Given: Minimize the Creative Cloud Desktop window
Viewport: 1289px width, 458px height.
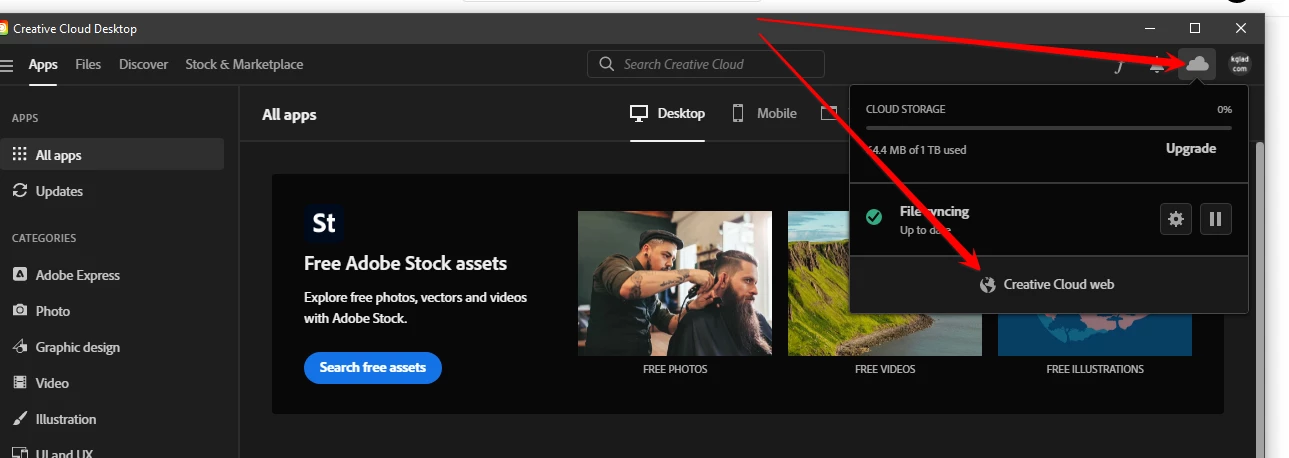Looking at the screenshot, I should pyautogui.click(x=1149, y=28).
